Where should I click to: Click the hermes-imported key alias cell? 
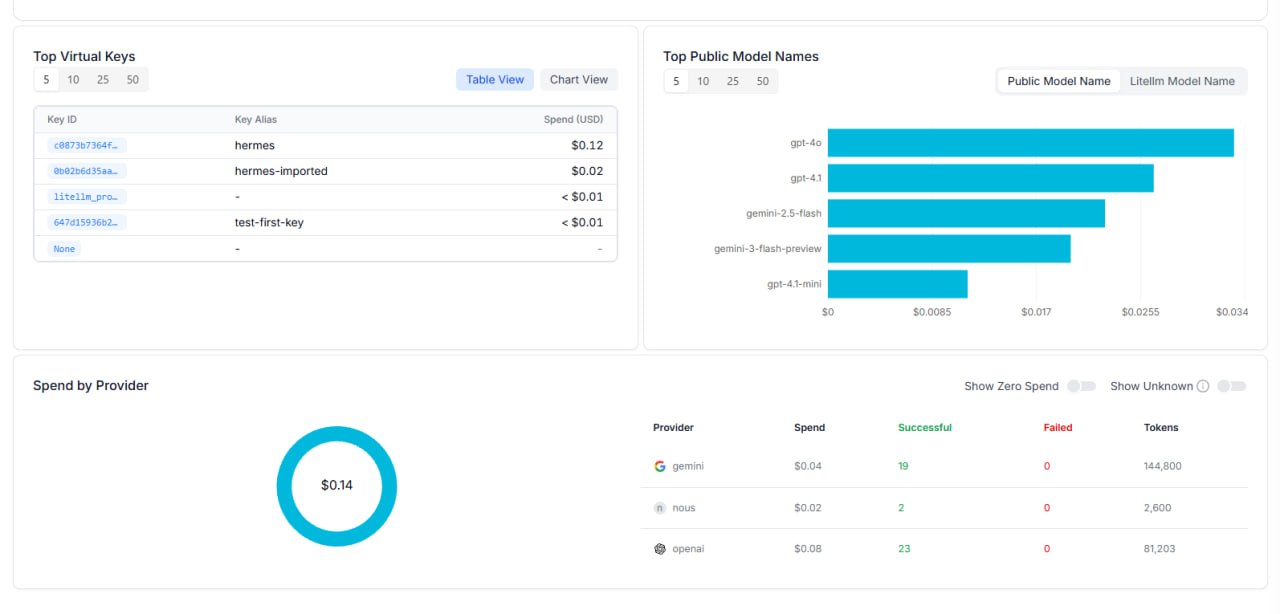(x=281, y=171)
